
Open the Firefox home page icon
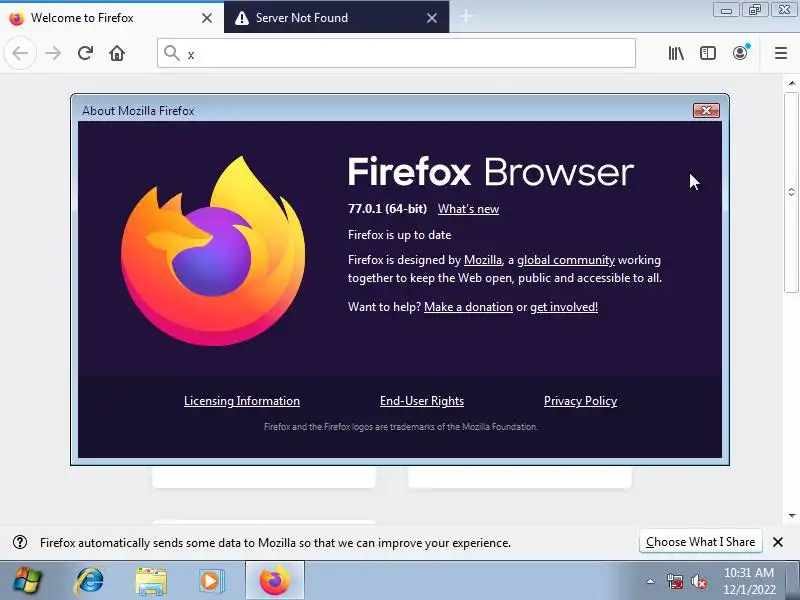pyautogui.click(x=117, y=53)
